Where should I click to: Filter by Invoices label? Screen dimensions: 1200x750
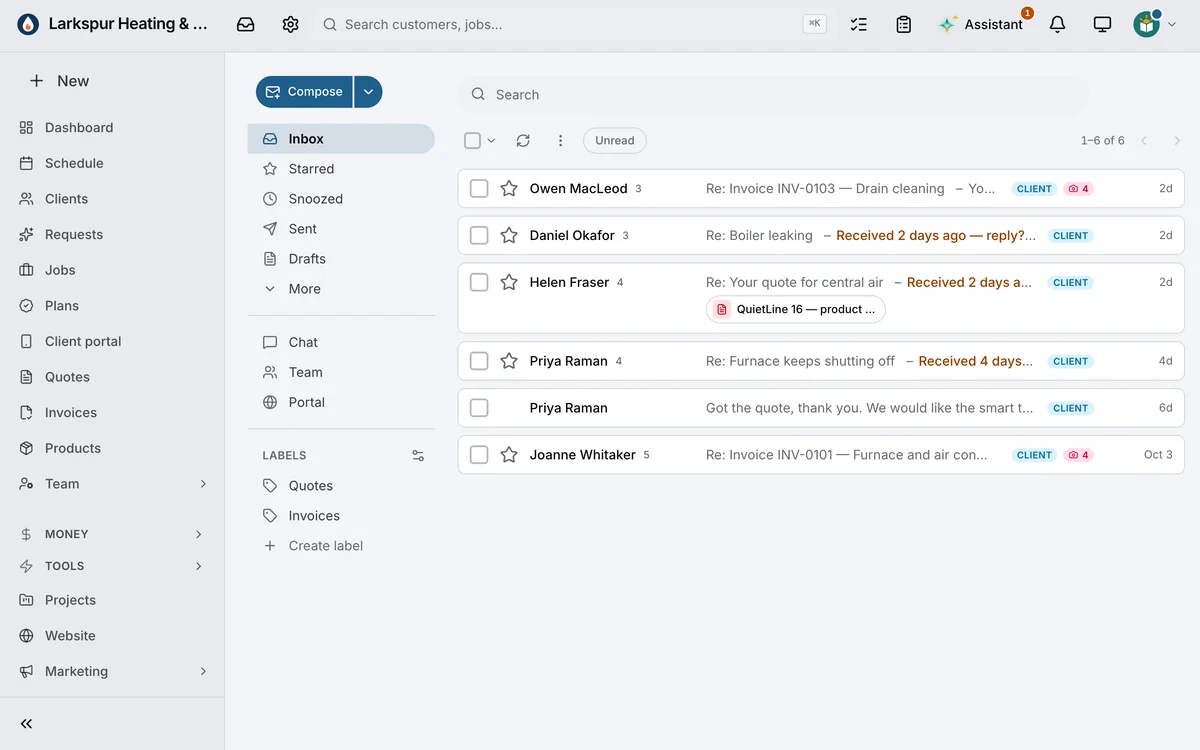(341, 516)
